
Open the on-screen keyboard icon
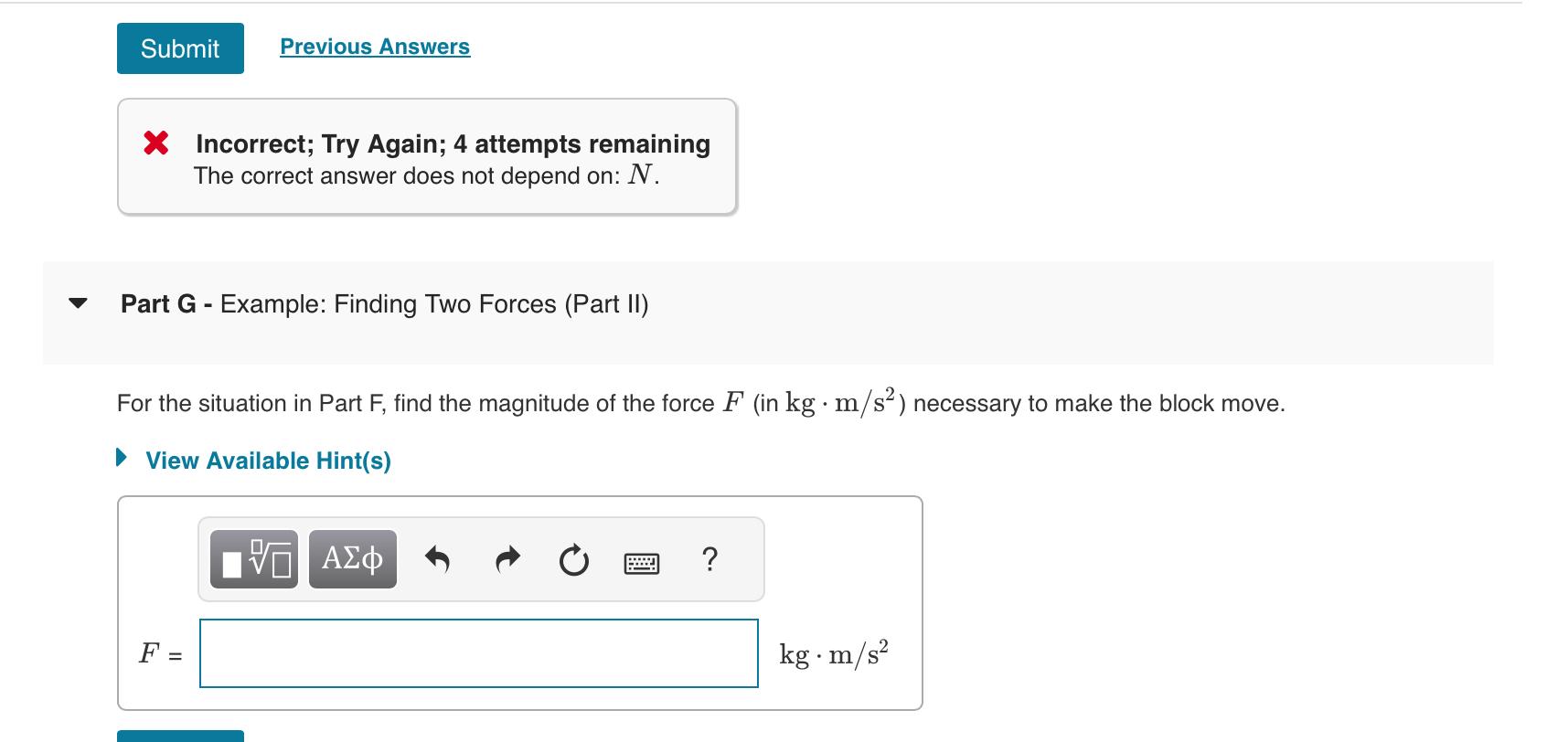pyautogui.click(x=643, y=560)
